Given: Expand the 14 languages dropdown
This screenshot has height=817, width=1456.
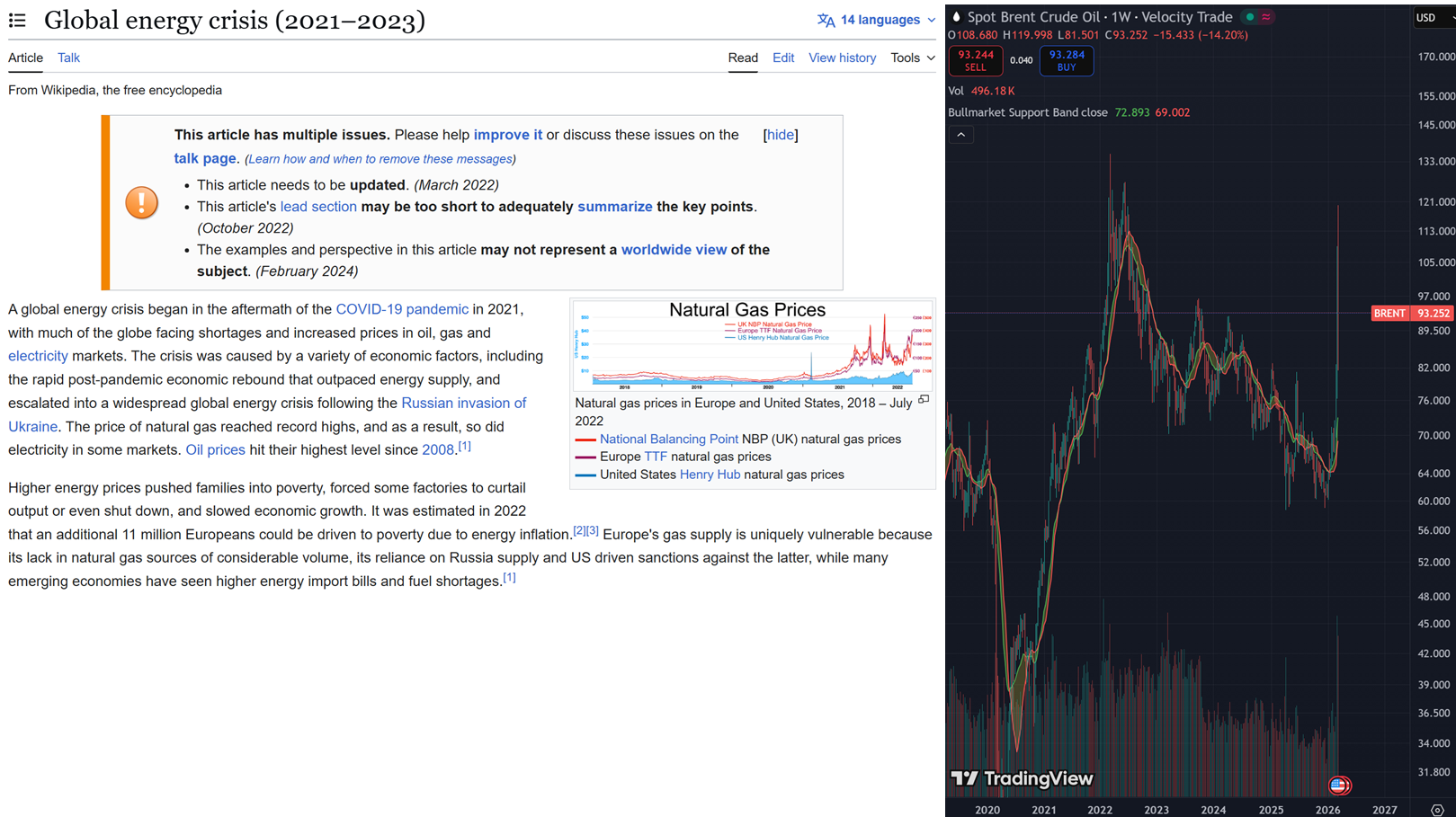Looking at the screenshot, I should point(876,20).
